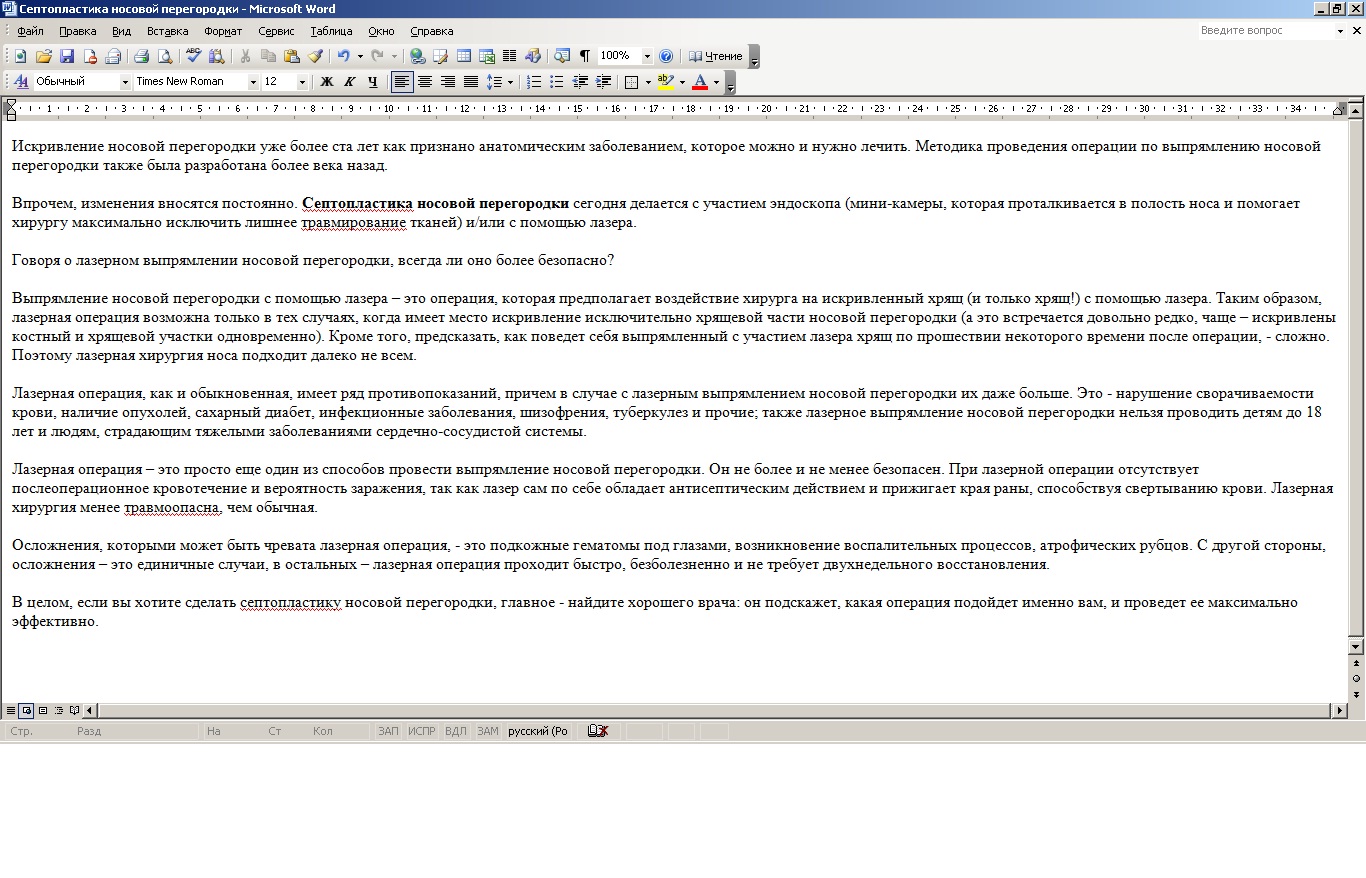Run the spelling and grammar check

194,56
